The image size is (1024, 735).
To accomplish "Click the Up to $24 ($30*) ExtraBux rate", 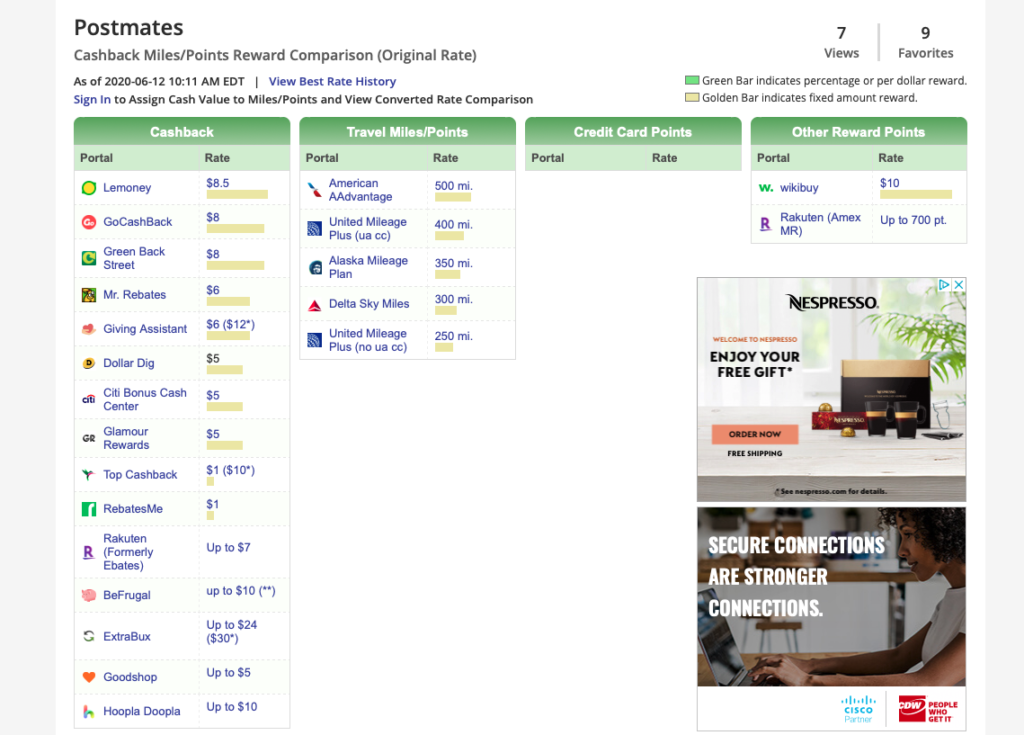I will (232, 632).
